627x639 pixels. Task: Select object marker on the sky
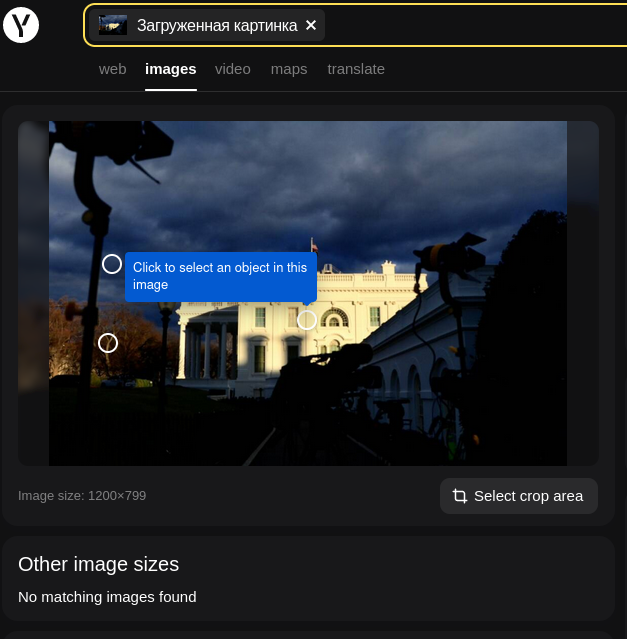tap(112, 264)
